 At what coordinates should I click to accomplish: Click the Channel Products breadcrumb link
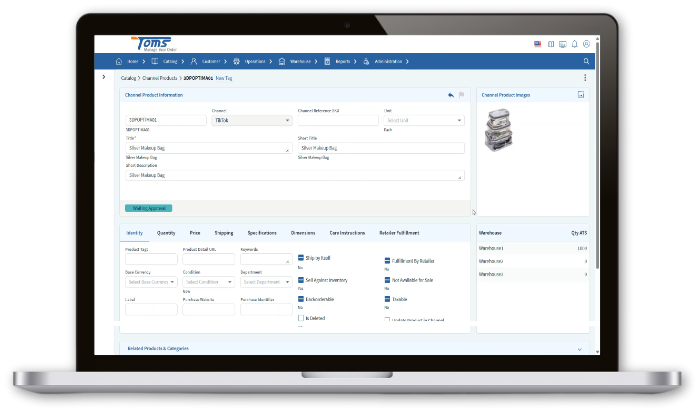coord(160,77)
